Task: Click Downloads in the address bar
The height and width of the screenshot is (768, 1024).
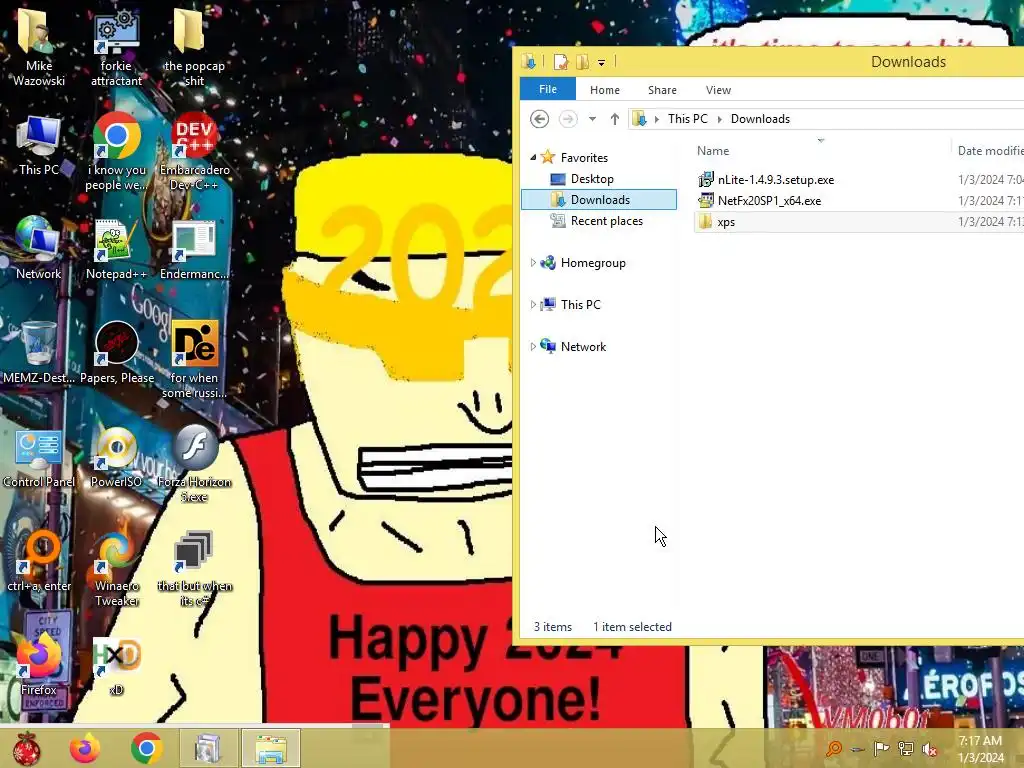Action: click(760, 119)
